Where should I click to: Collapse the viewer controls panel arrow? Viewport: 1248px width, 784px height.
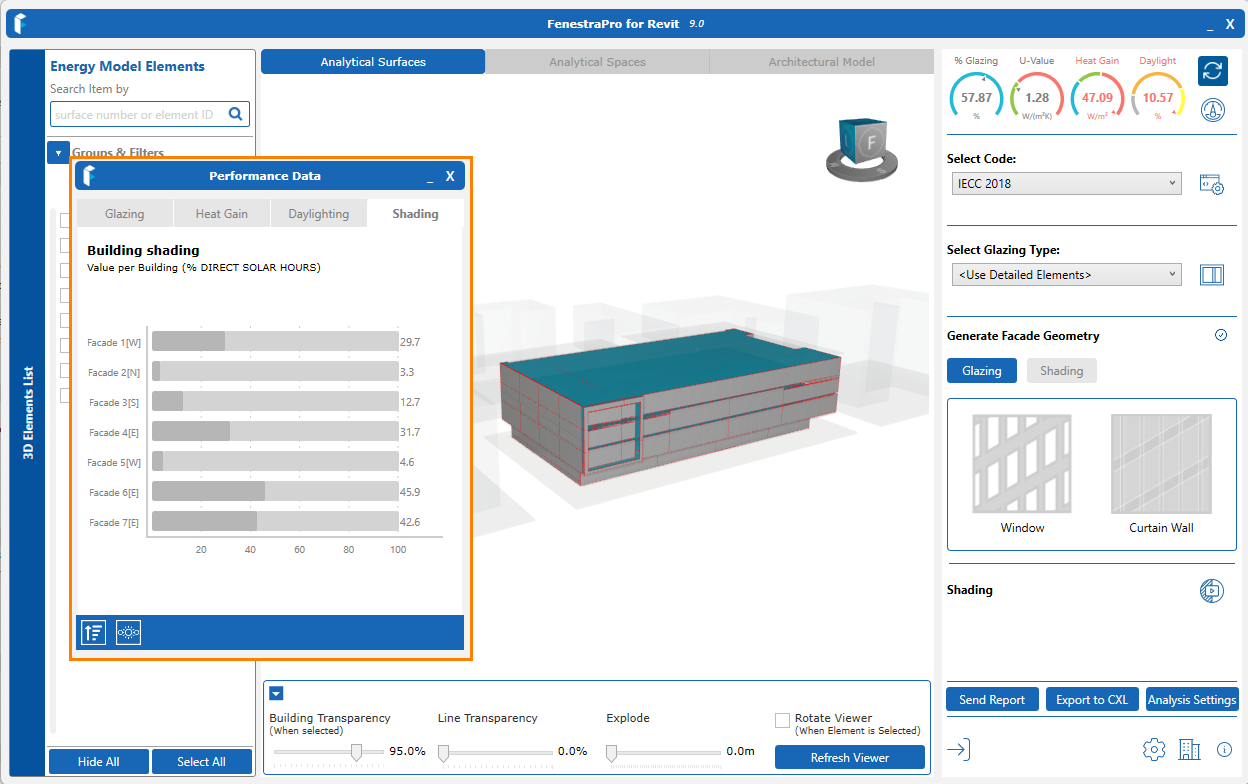[x=277, y=693]
